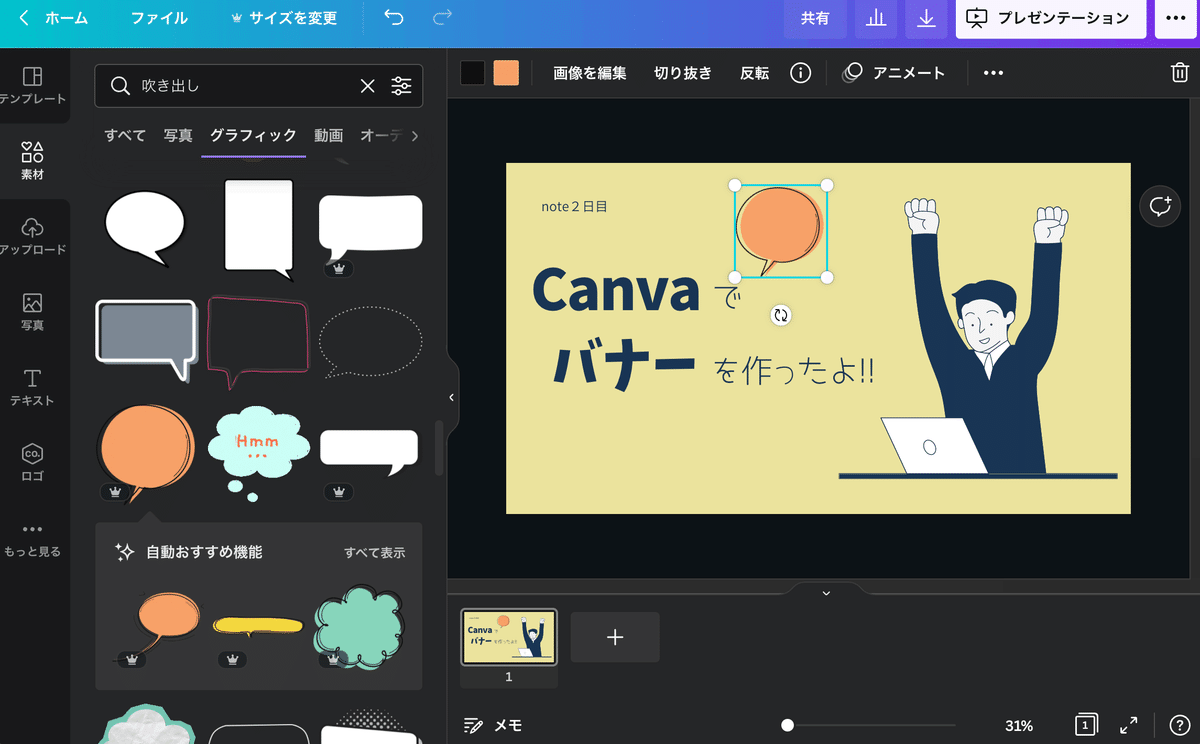1200x744 pixels.
Task: Open the search filter sliders icon
Action: 401,86
